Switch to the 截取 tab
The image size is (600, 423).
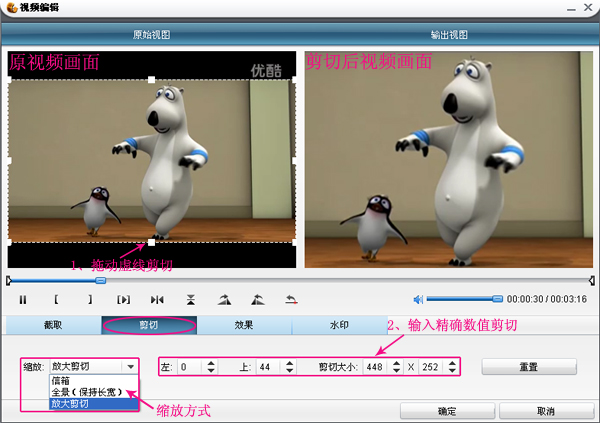53,326
